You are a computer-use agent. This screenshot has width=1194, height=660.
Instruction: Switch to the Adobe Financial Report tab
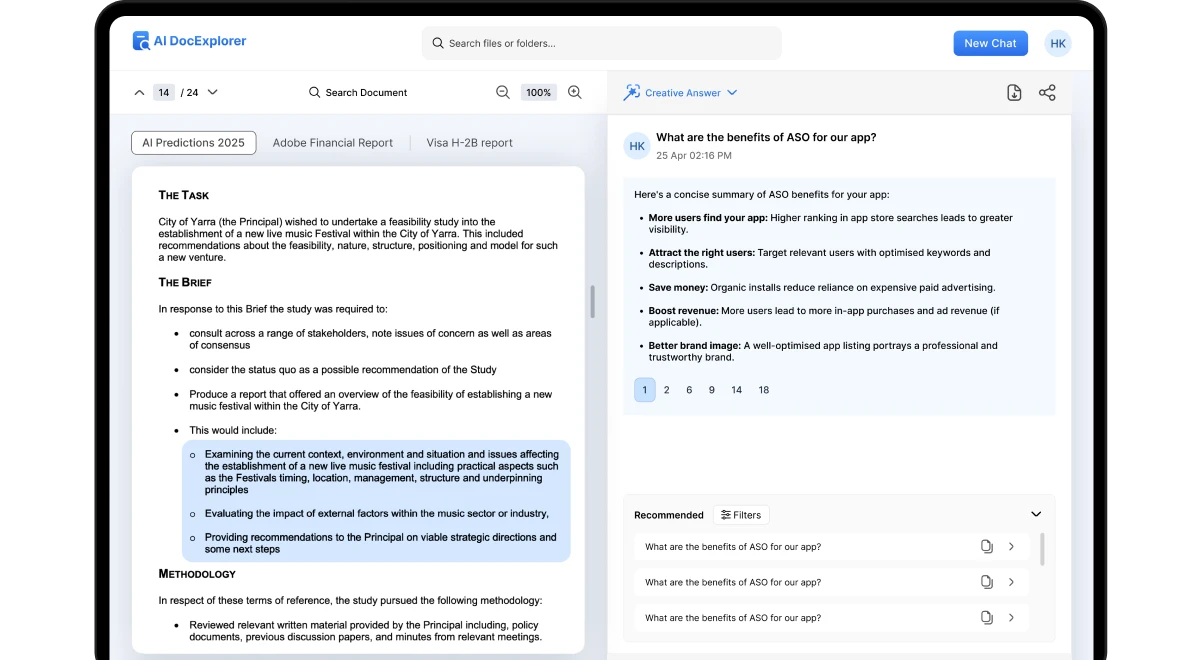[x=333, y=142]
